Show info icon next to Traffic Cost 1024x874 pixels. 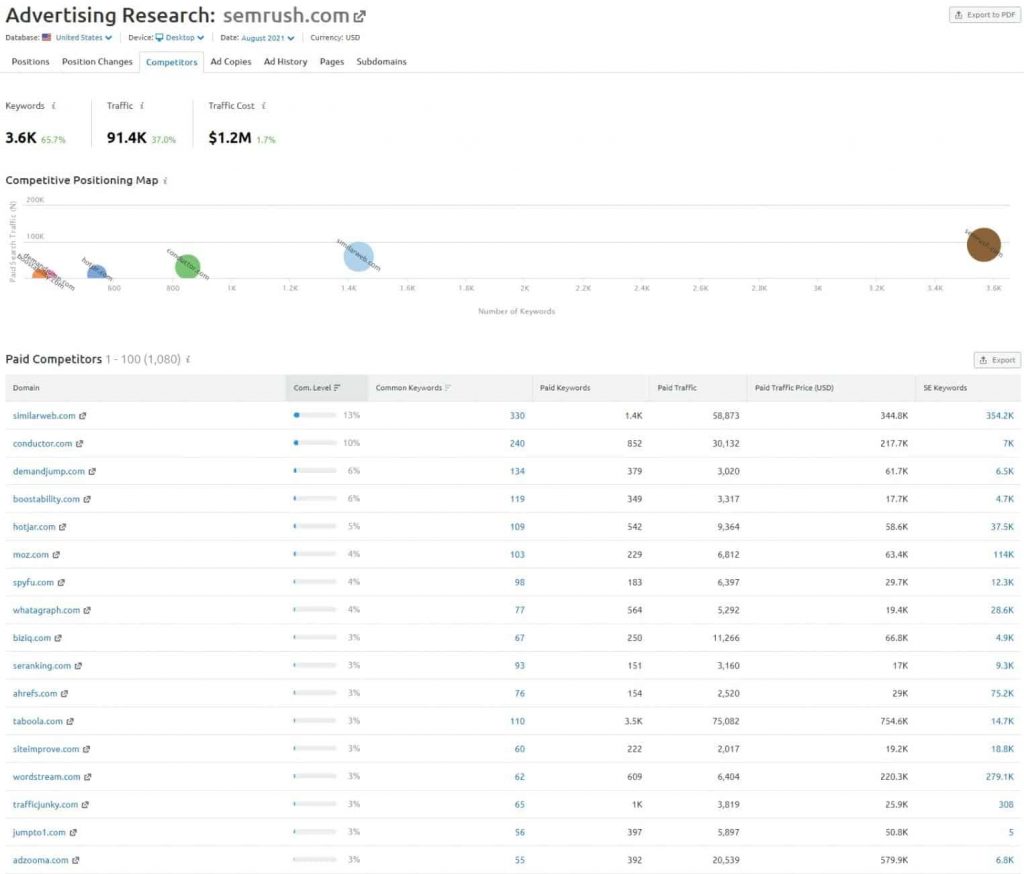coord(263,106)
